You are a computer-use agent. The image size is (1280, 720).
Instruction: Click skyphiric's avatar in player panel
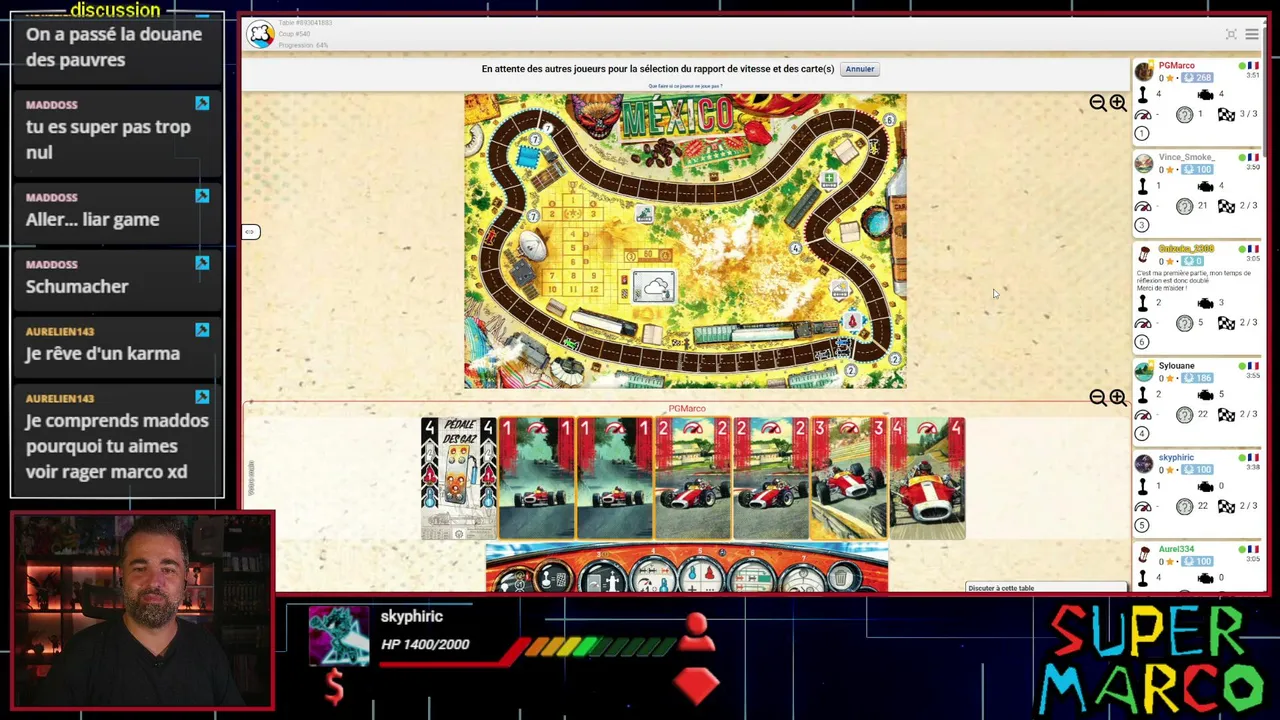coord(1144,464)
